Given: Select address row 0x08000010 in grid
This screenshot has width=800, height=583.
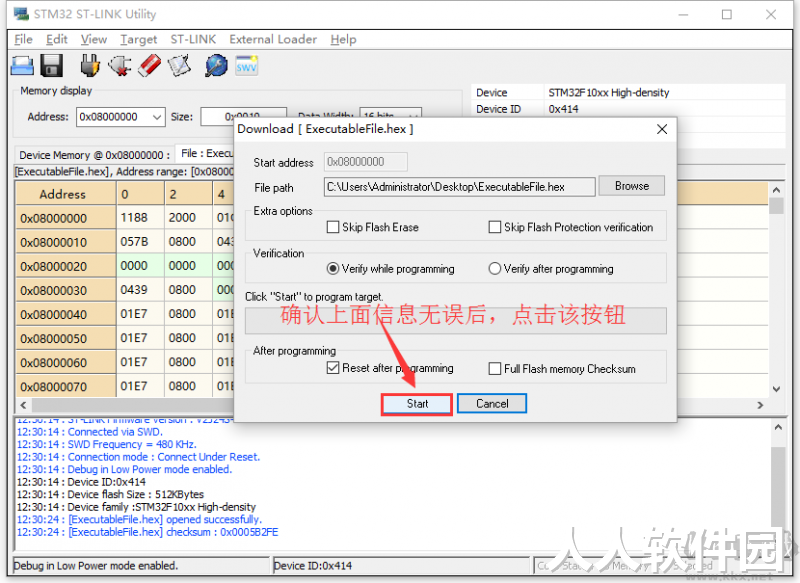Looking at the screenshot, I should [x=66, y=242].
